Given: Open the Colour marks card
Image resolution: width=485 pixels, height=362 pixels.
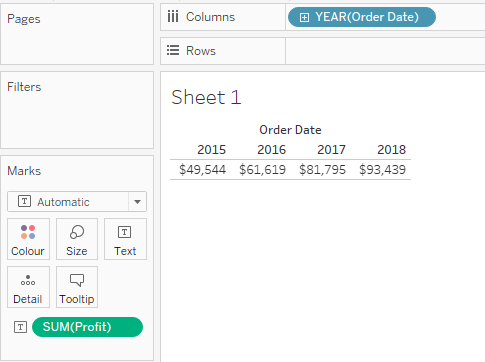Looking at the screenshot, I should click(x=28, y=239).
